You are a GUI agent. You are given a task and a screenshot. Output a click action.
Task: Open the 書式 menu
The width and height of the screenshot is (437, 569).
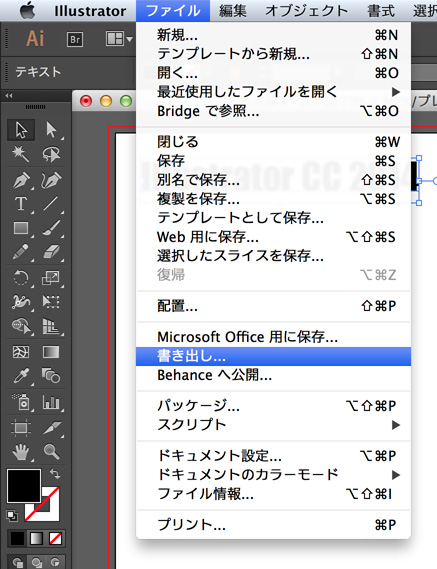coord(381,11)
